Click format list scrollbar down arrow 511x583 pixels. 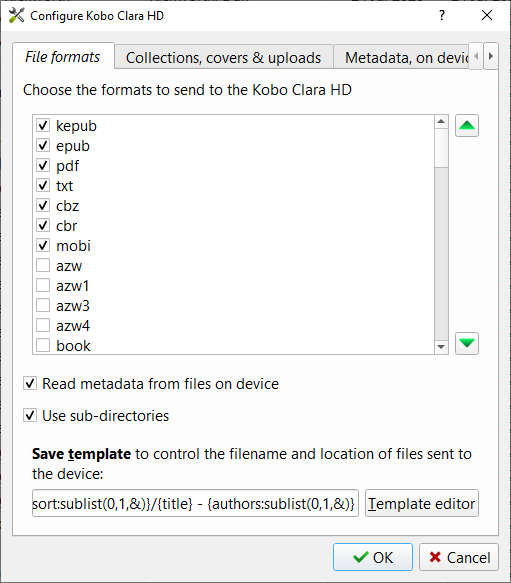click(x=441, y=347)
